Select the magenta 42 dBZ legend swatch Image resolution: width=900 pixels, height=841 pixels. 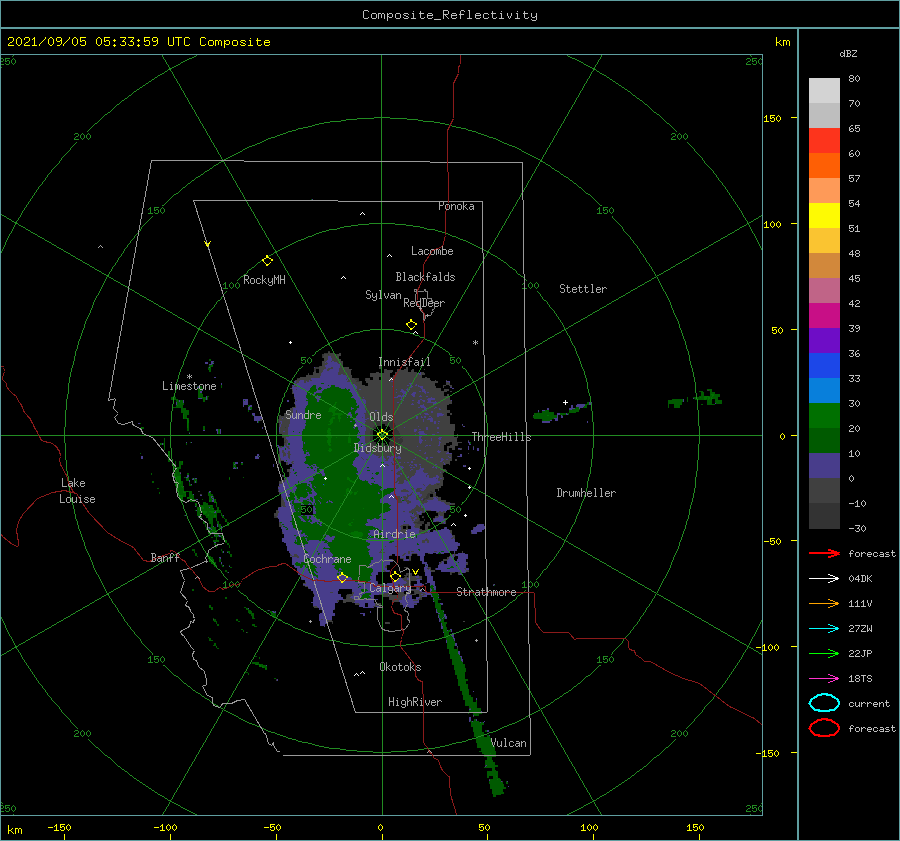[x=824, y=315]
